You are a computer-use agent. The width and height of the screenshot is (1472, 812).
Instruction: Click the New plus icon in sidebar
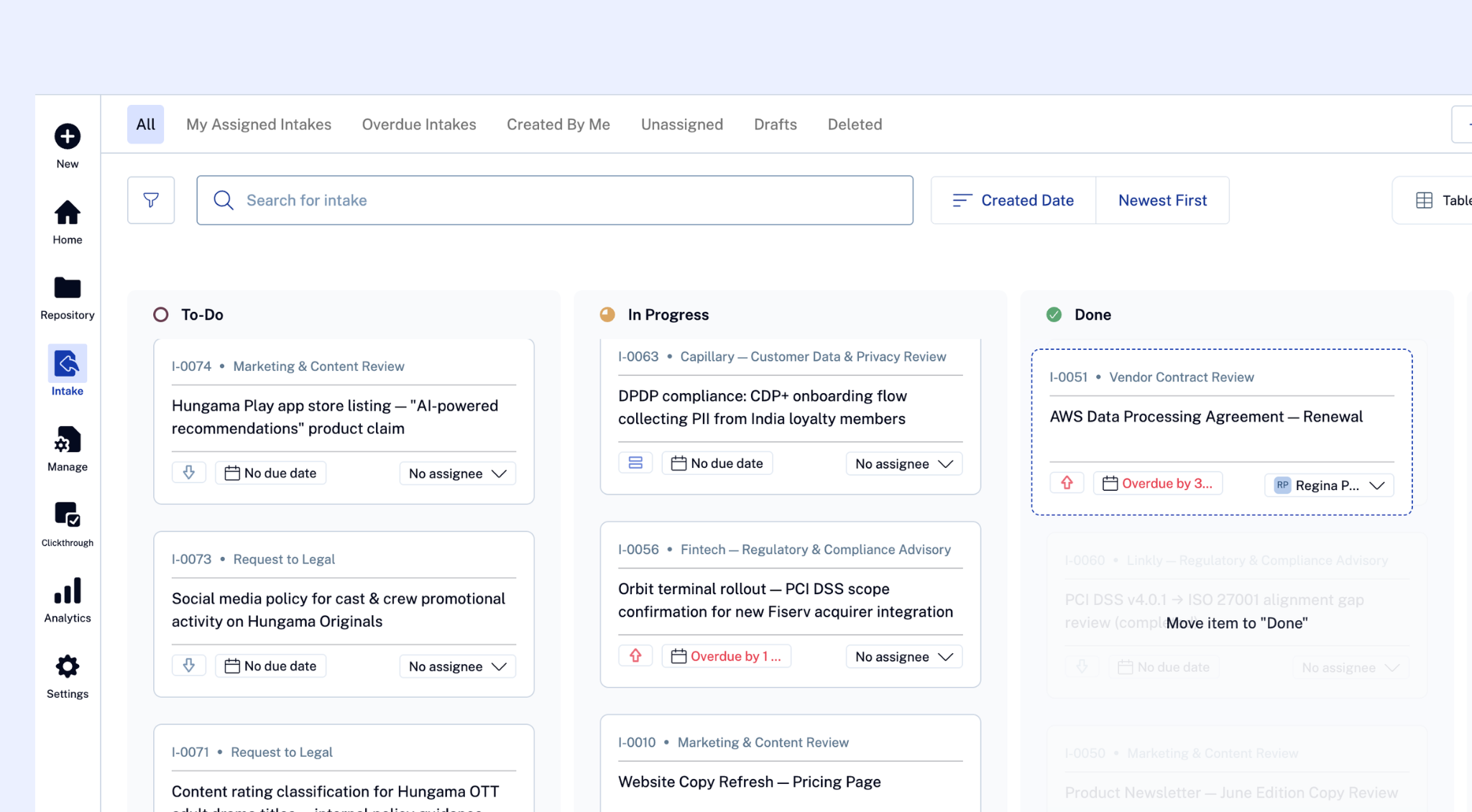[68, 137]
